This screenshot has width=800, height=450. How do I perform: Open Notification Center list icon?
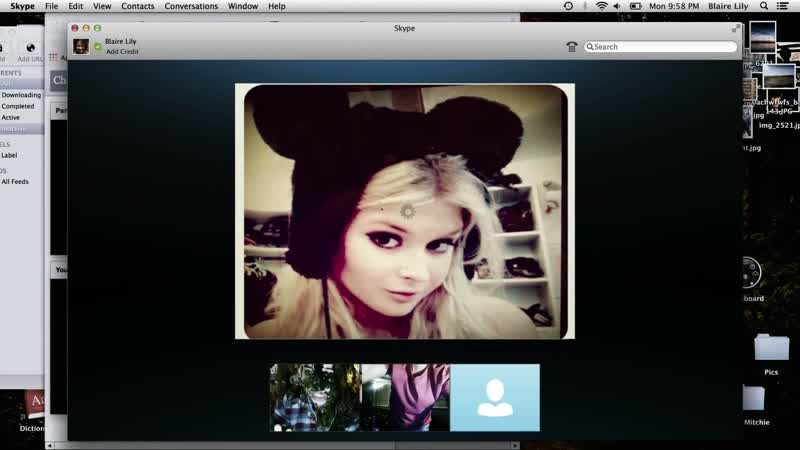pyautogui.click(x=782, y=6)
